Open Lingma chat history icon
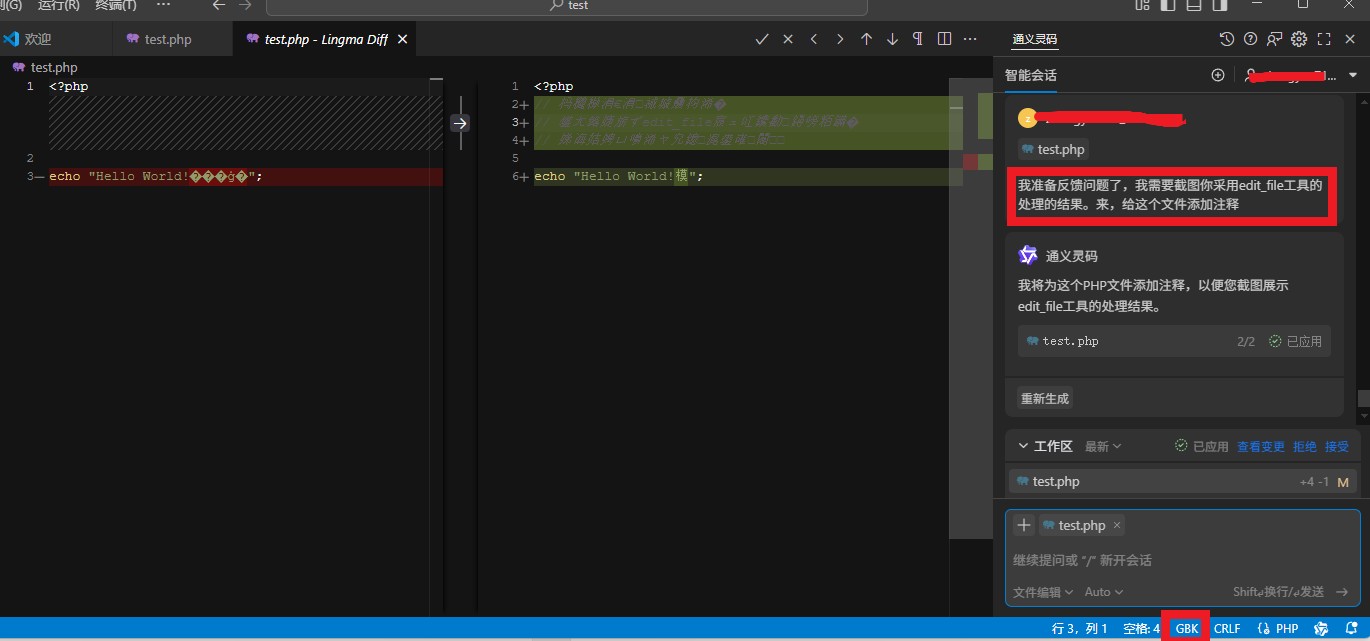The width and height of the screenshot is (1370, 641). (x=1227, y=39)
